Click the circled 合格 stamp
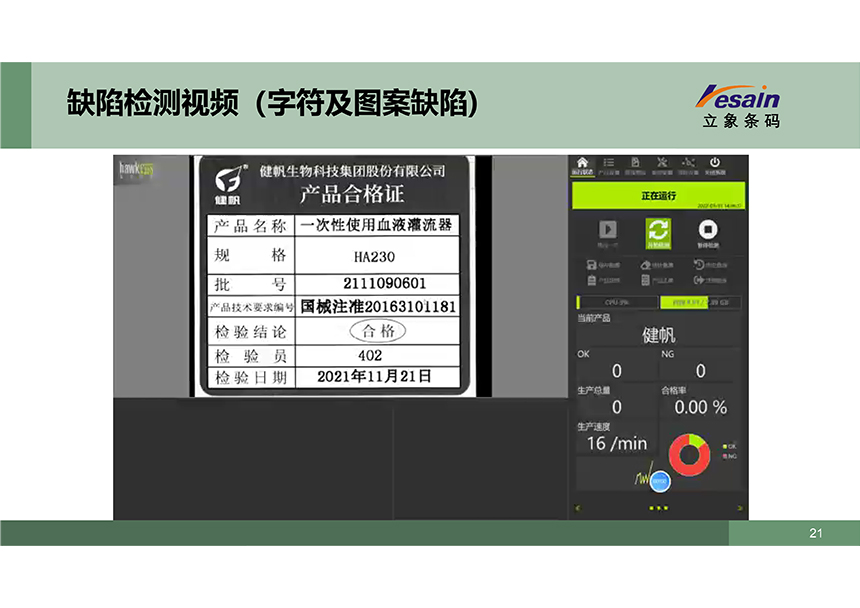This screenshot has width=860, height=608. tap(378, 331)
